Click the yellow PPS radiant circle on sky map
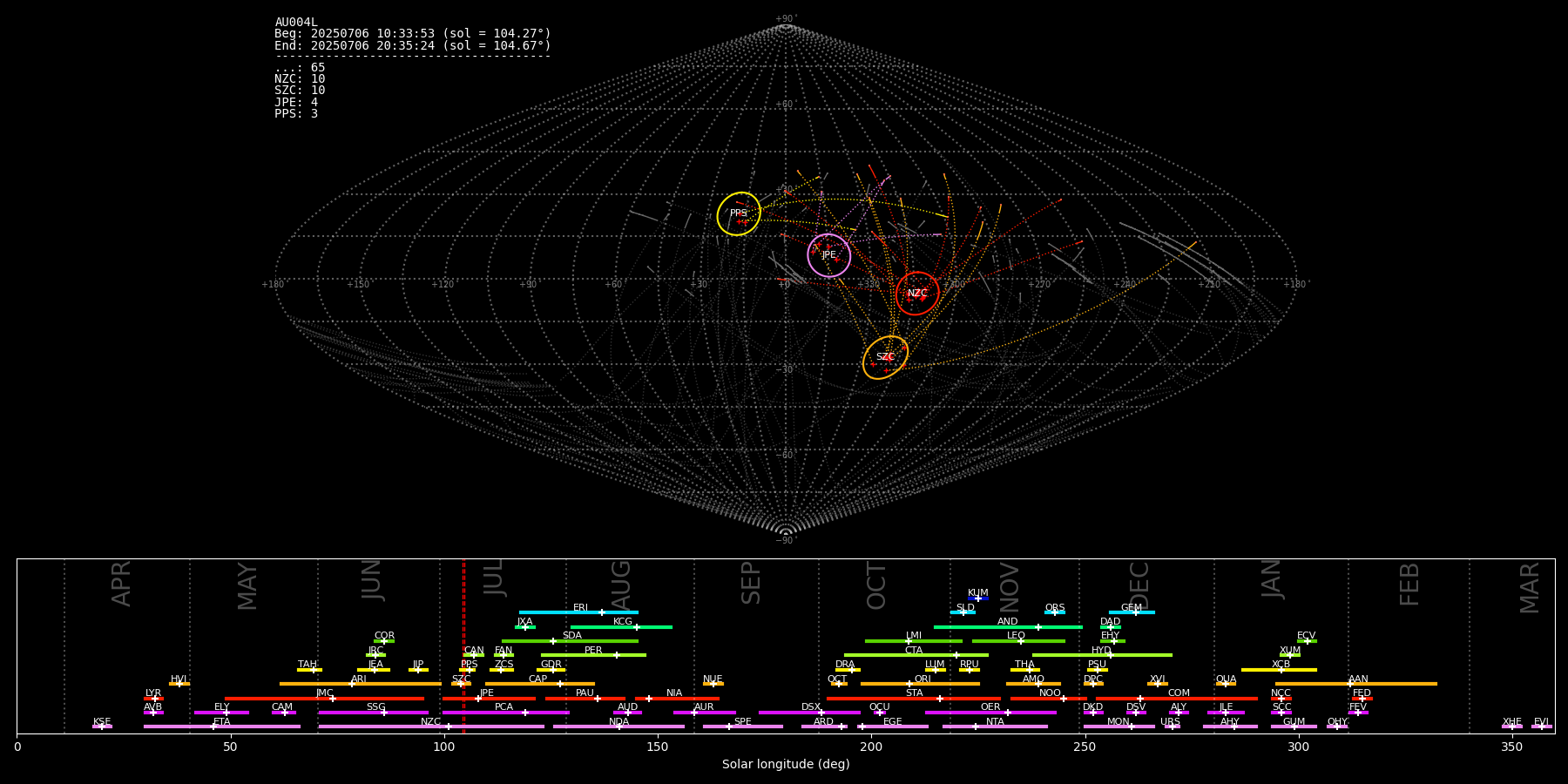 click(x=739, y=213)
